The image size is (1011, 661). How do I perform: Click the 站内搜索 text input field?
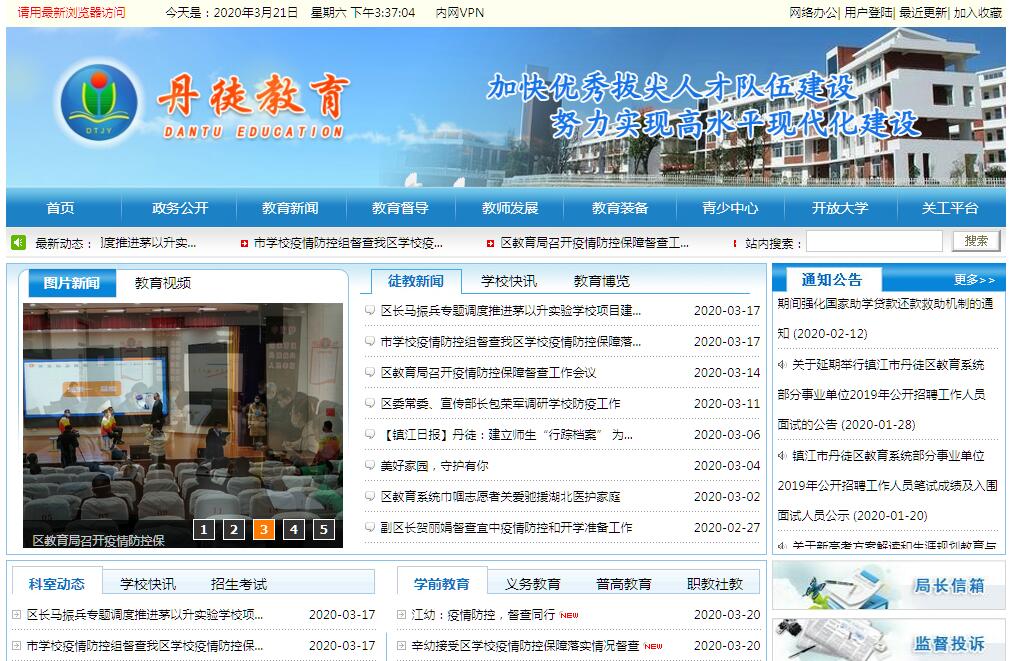tap(873, 242)
